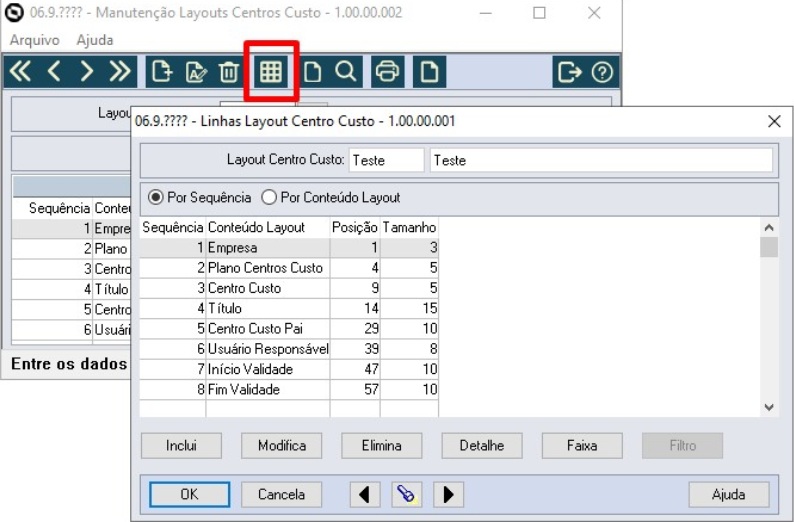794x522 pixels.
Task: Open the Arquivo menu
Action: point(34,40)
